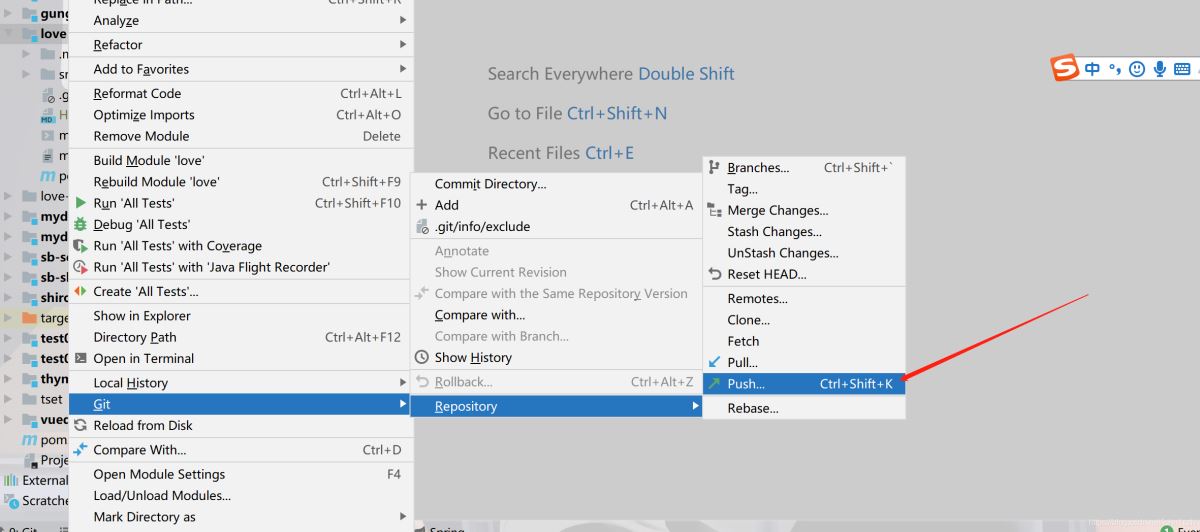Open the Sogou input method logo

pyautogui.click(x=1065, y=69)
